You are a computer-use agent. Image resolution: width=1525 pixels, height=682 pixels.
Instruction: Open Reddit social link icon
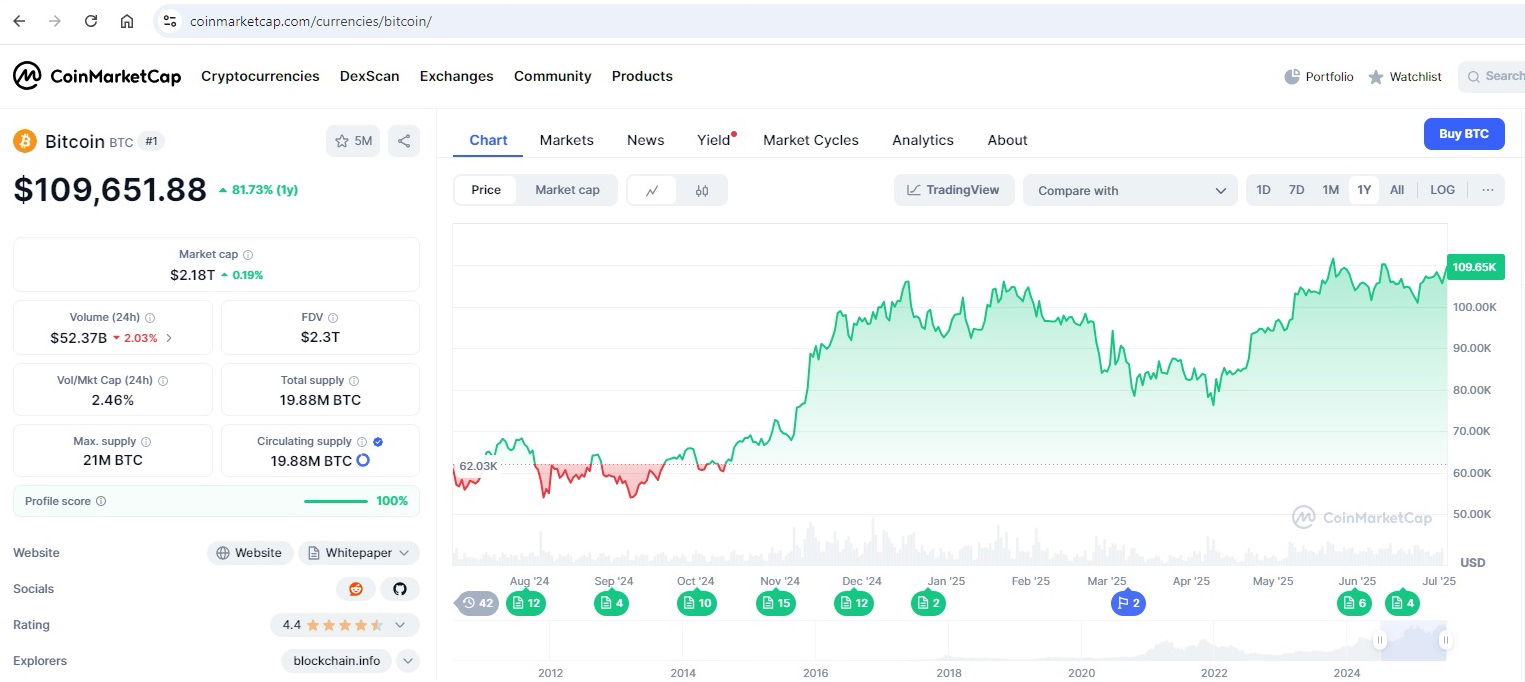pyautogui.click(x=356, y=589)
